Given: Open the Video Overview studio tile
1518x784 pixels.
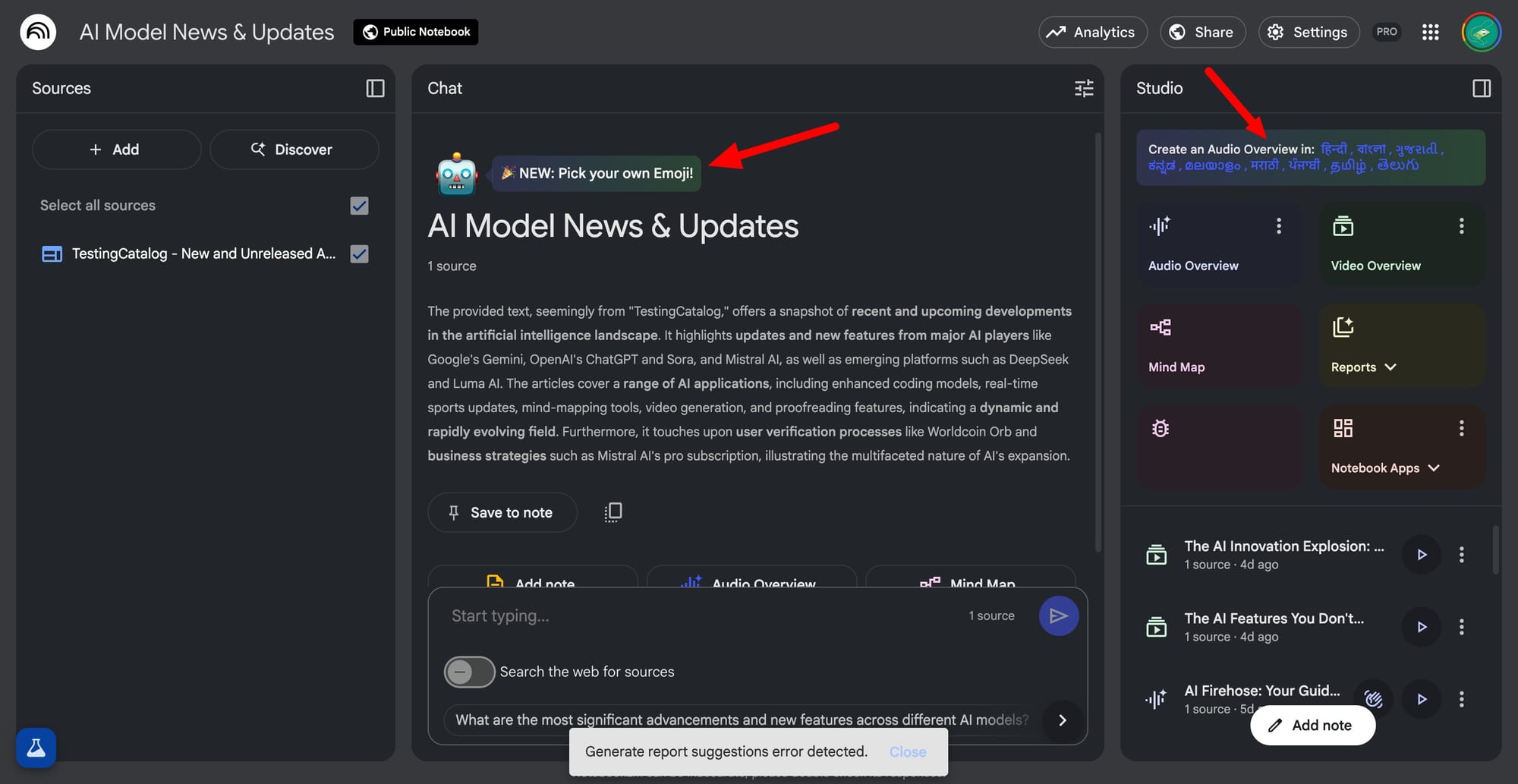Looking at the screenshot, I should (x=1402, y=244).
